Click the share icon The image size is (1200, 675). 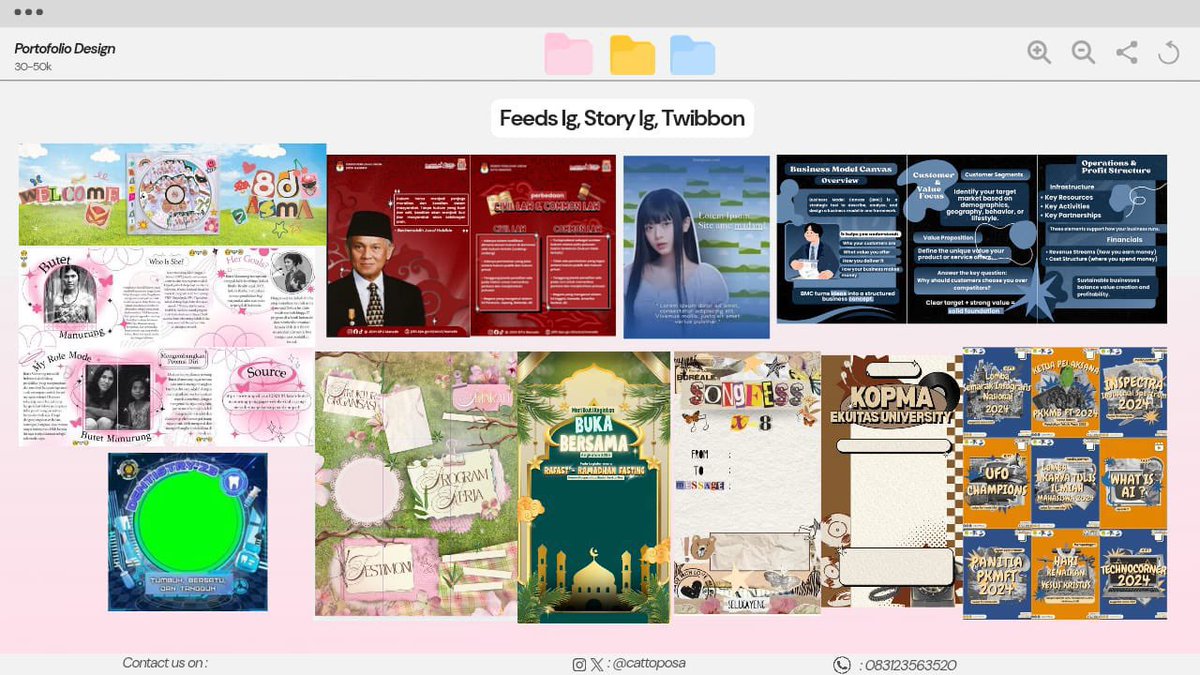click(1126, 53)
